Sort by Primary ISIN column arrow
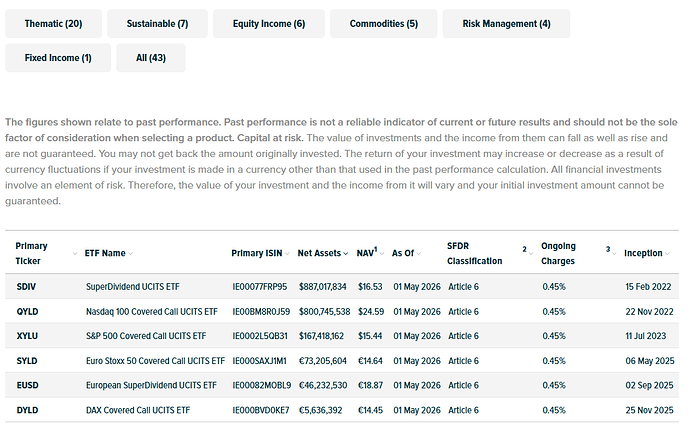This screenshot has width=690, height=435. (x=287, y=254)
